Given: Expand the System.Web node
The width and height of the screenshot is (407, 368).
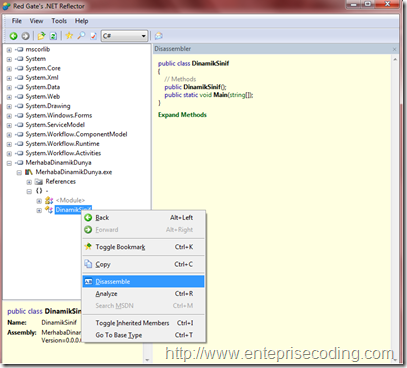Looking at the screenshot, I should tap(9, 97).
